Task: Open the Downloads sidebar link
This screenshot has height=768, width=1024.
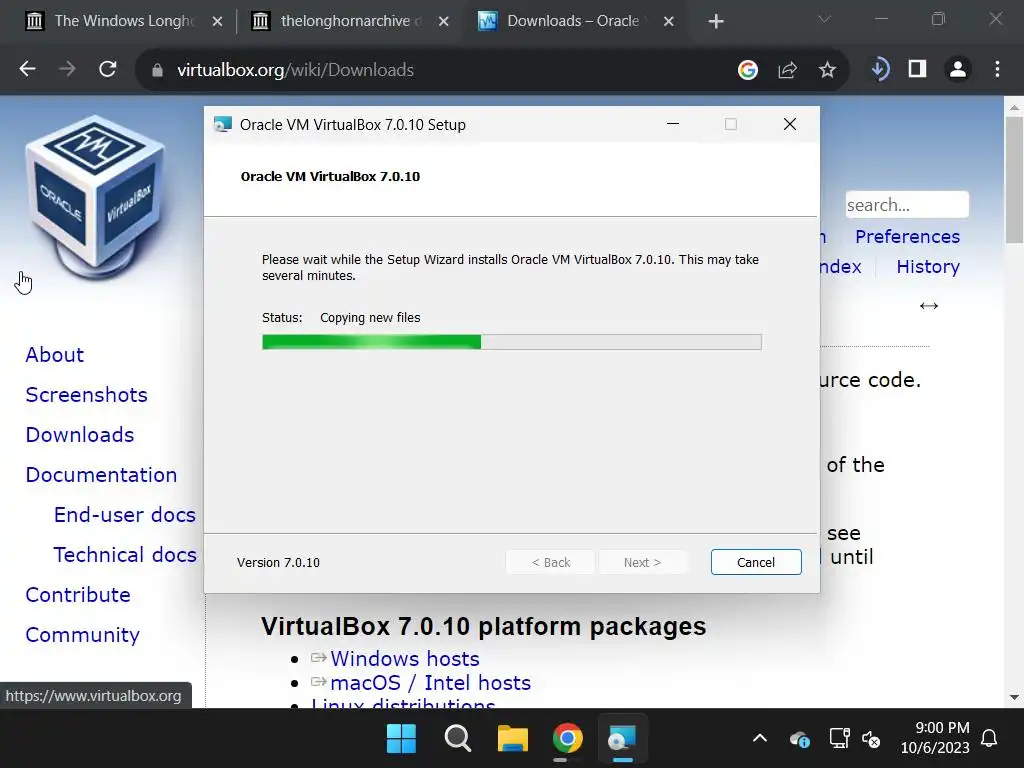Action: click(80, 434)
